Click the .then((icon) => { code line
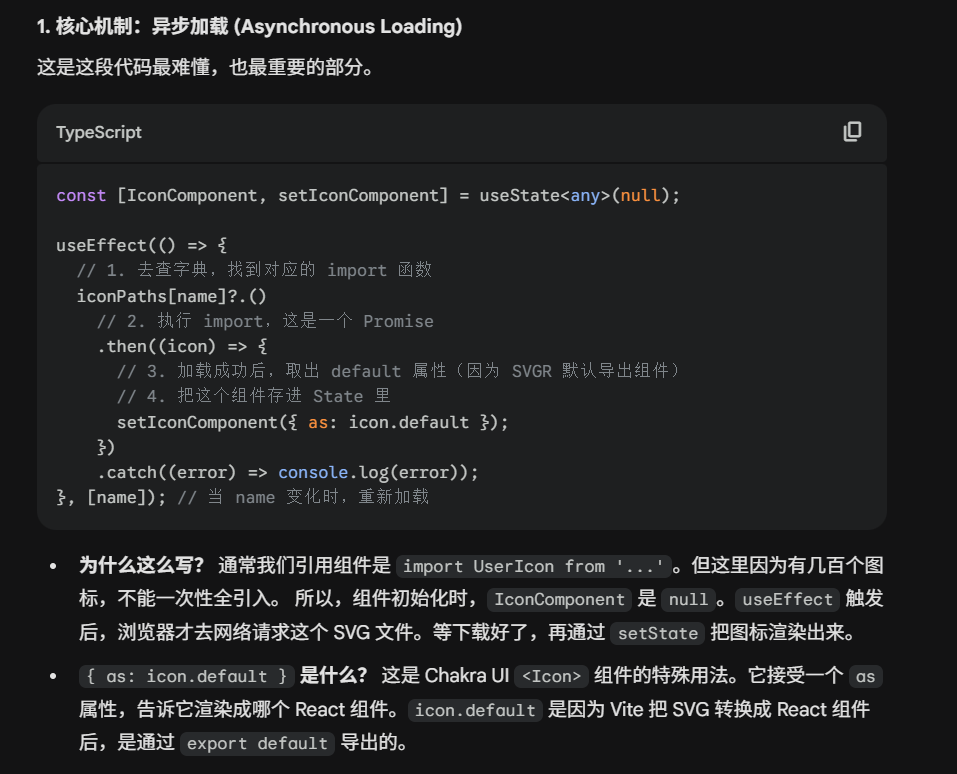Image resolution: width=957 pixels, height=774 pixels. click(182, 346)
